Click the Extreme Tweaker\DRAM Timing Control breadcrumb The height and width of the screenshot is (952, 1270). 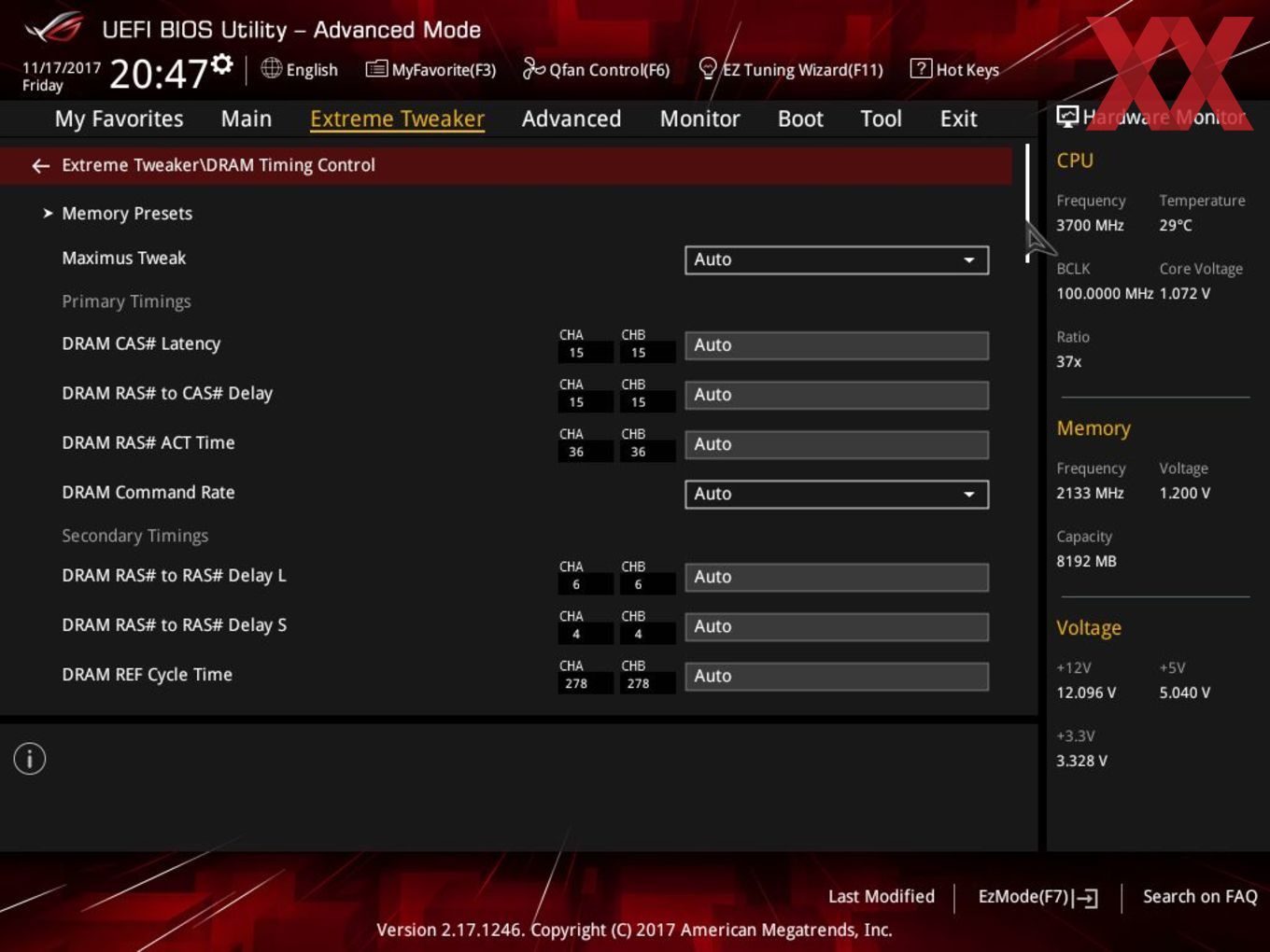pos(219,165)
